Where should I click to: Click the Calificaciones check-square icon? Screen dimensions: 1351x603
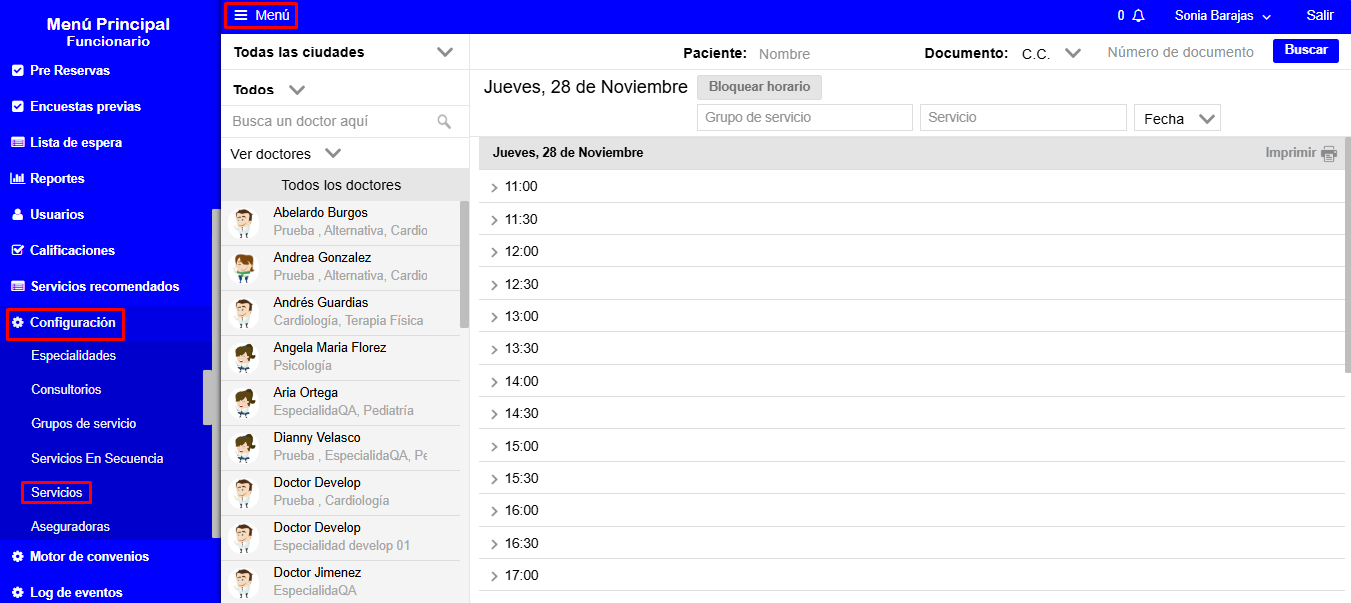(17, 251)
